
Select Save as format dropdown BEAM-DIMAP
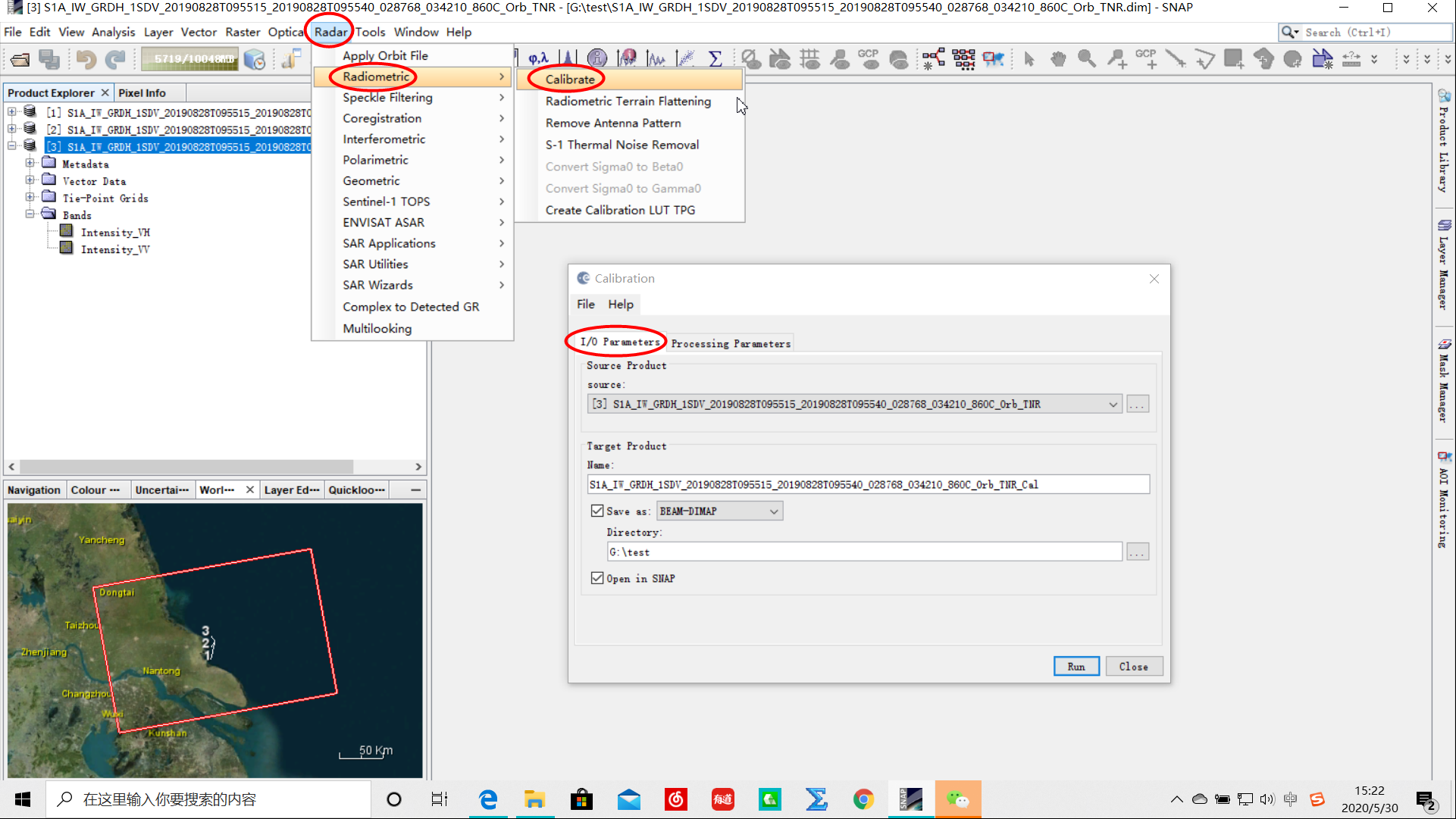[x=717, y=511]
